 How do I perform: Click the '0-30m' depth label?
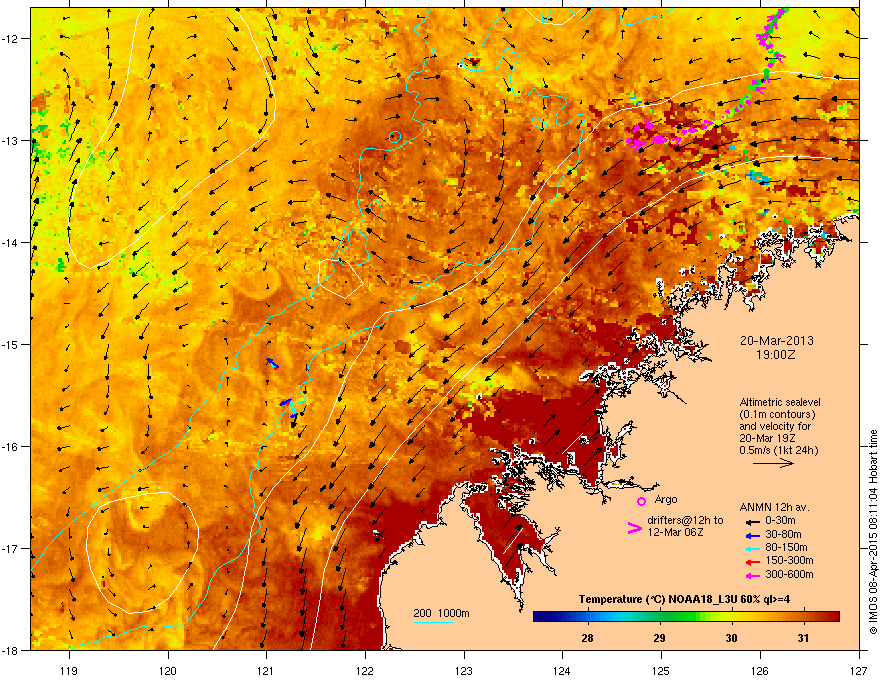(x=780, y=521)
